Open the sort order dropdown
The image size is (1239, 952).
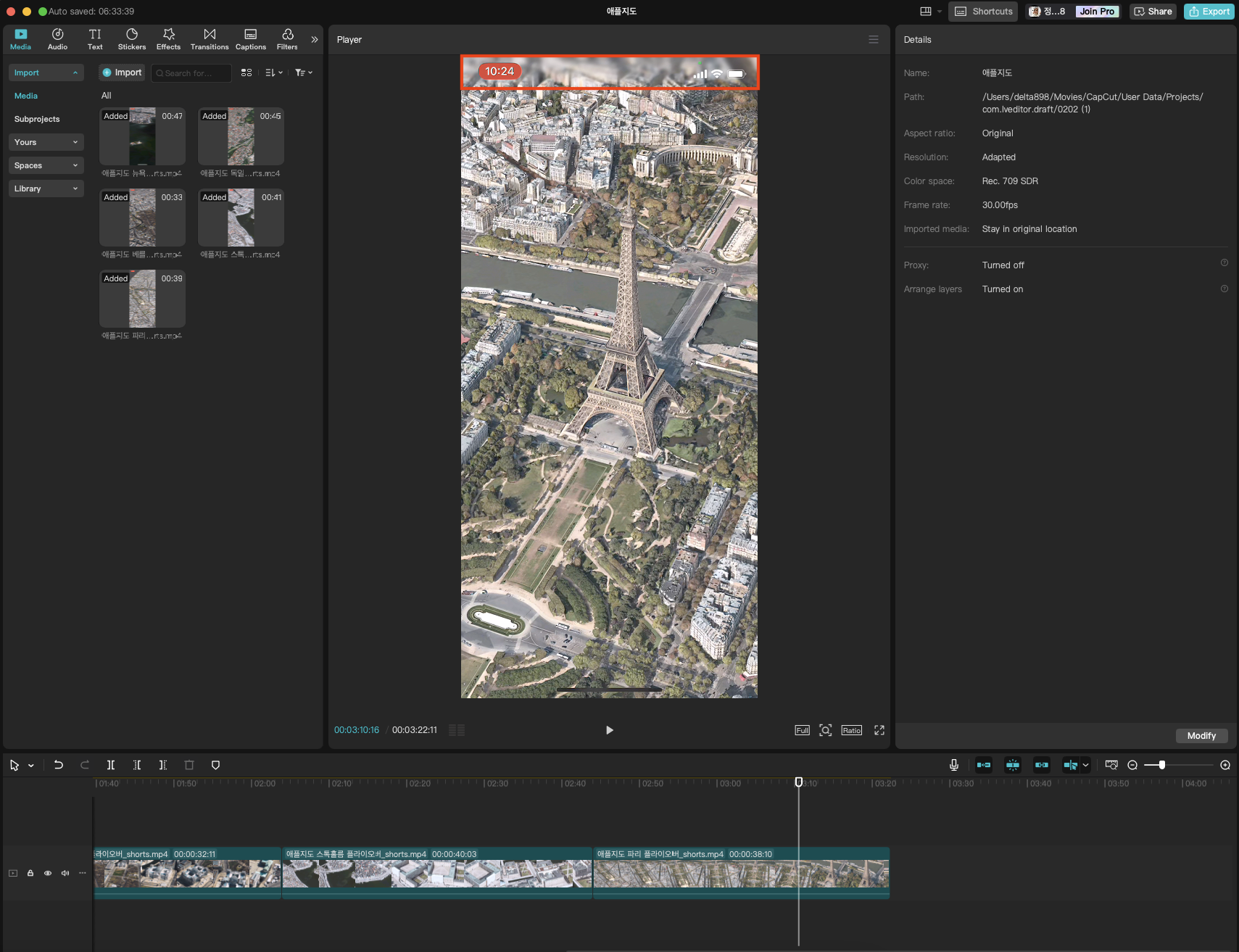coord(273,73)
